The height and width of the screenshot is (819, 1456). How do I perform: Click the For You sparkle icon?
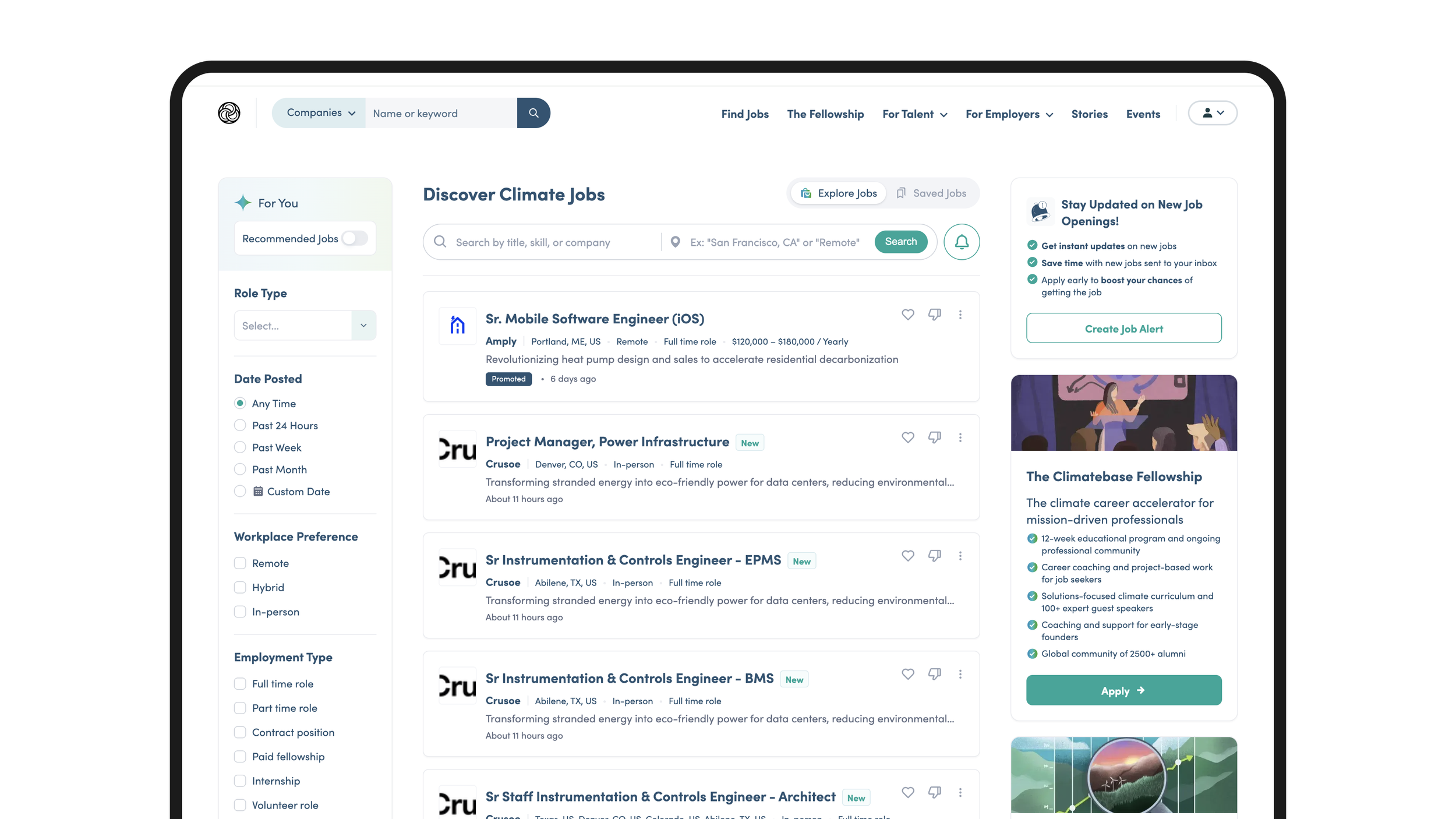[243, 203]
